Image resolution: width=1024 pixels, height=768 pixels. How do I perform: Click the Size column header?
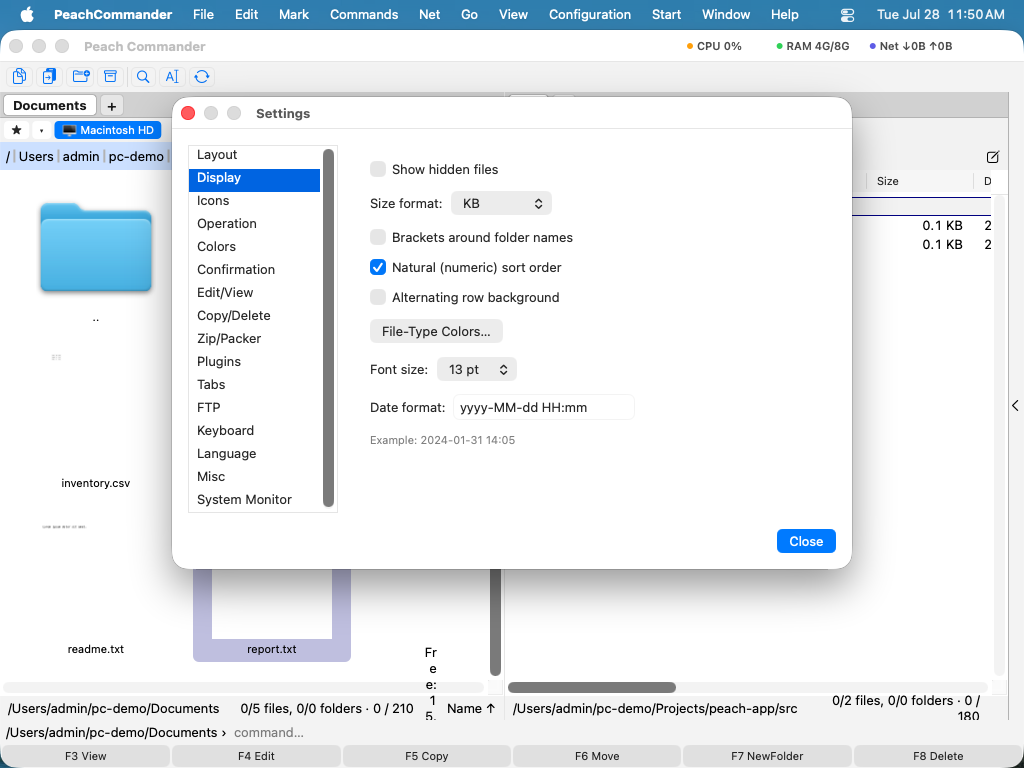point(920,181)
